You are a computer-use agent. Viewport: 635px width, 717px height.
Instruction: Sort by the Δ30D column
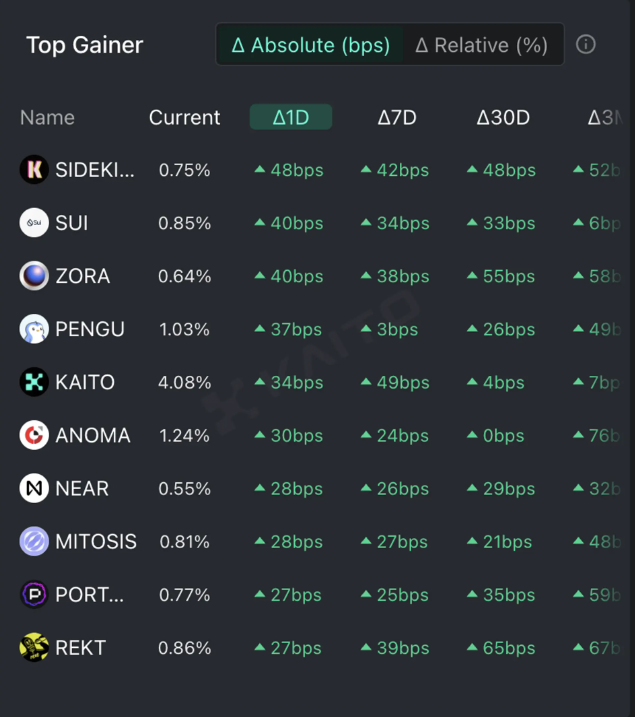click(503, 117)
